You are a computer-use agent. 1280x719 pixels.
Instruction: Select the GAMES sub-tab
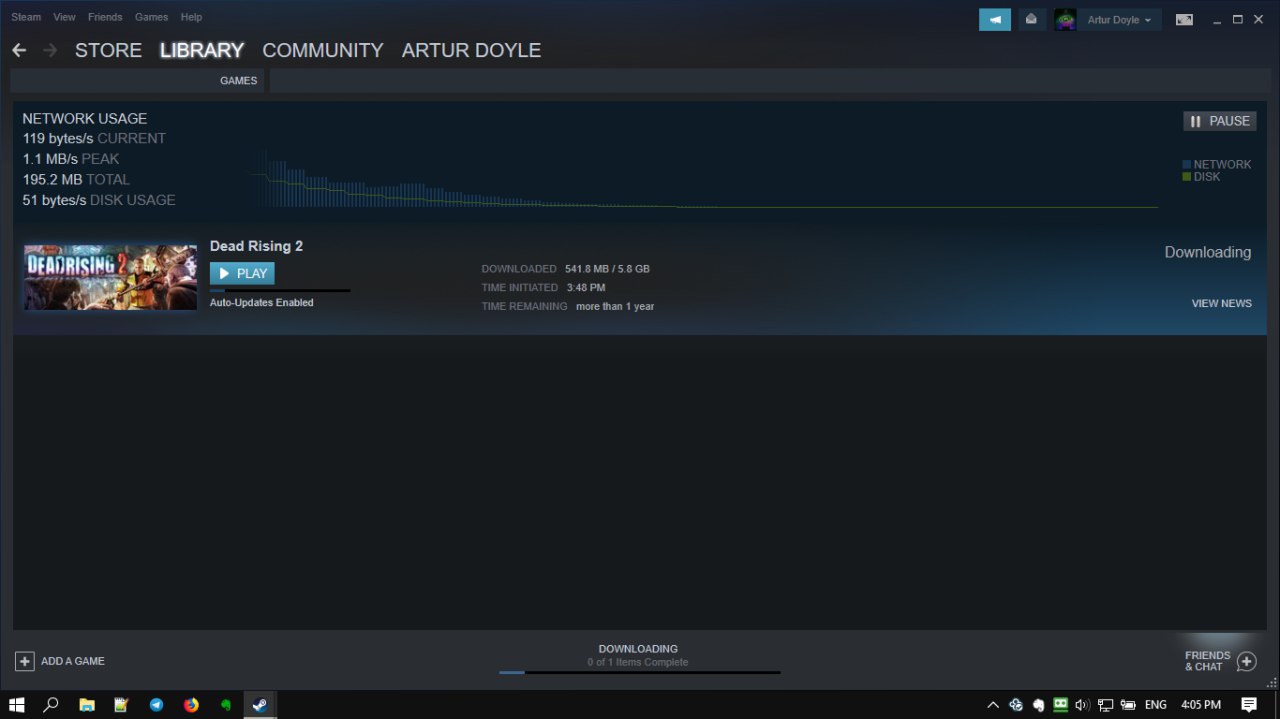pos(239,81)
